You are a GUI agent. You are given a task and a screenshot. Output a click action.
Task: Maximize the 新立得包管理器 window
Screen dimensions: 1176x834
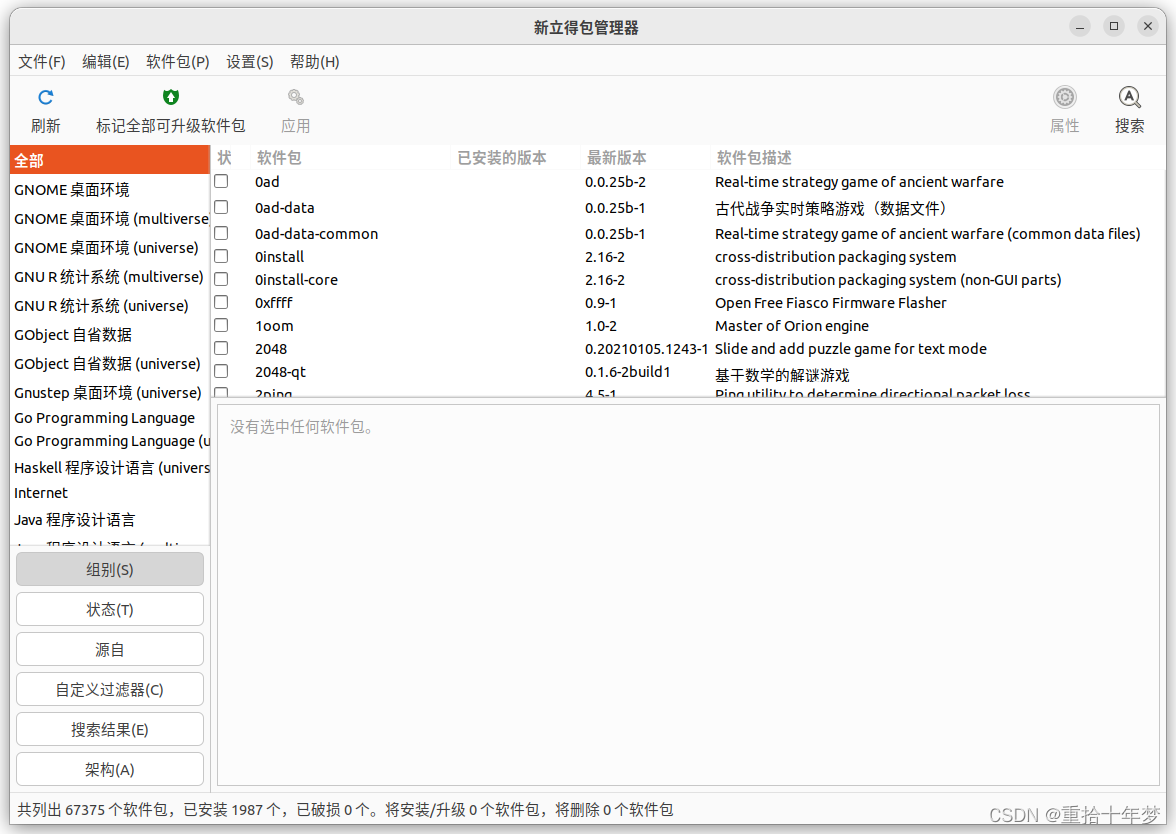coord(1114,26)
